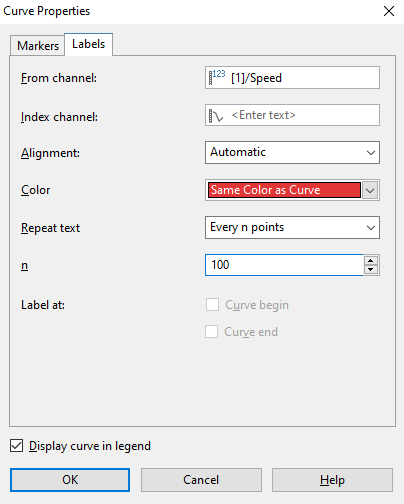Toggle the Display curve in legend checkbox
The width and height of the screenshot is (404, 504).
click(16, 446)
